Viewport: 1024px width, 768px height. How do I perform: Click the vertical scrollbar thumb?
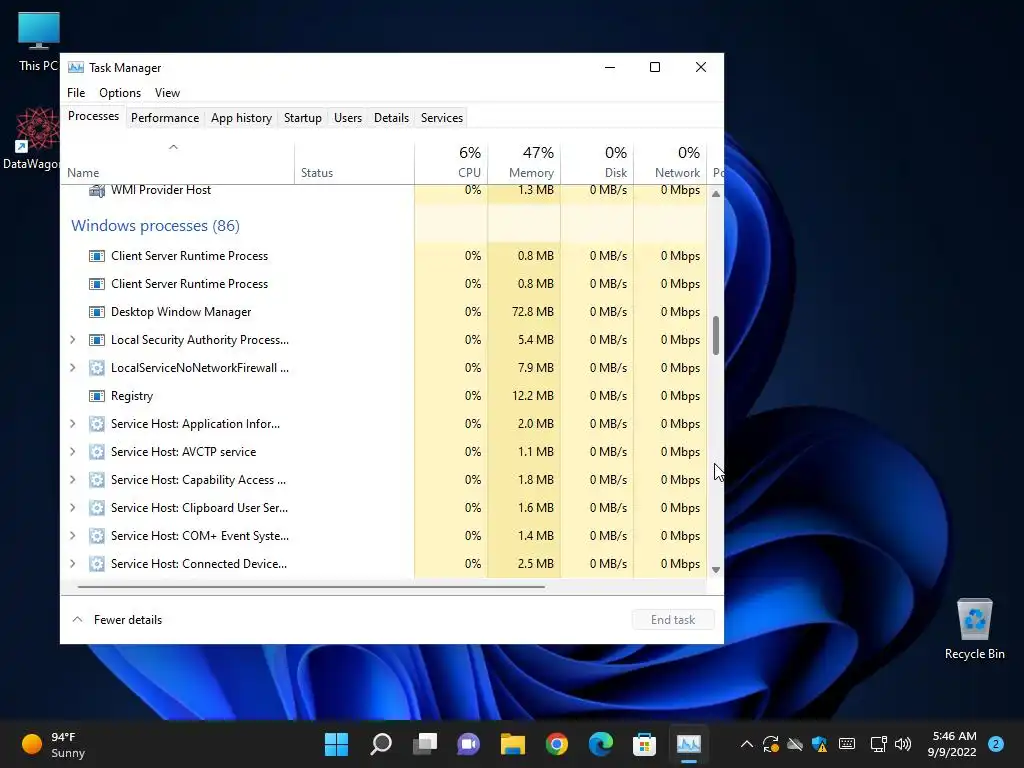pos(716,336)
